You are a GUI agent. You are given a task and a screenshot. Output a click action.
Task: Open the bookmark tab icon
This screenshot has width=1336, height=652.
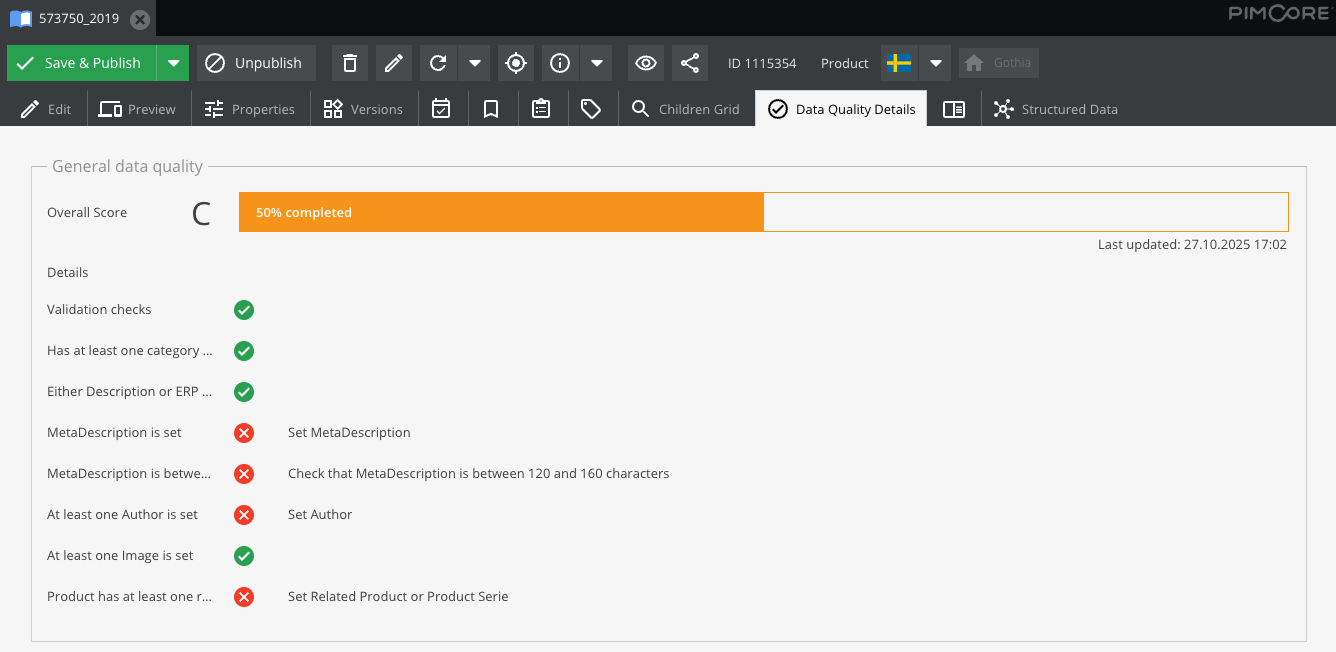[x=491, y=109]
